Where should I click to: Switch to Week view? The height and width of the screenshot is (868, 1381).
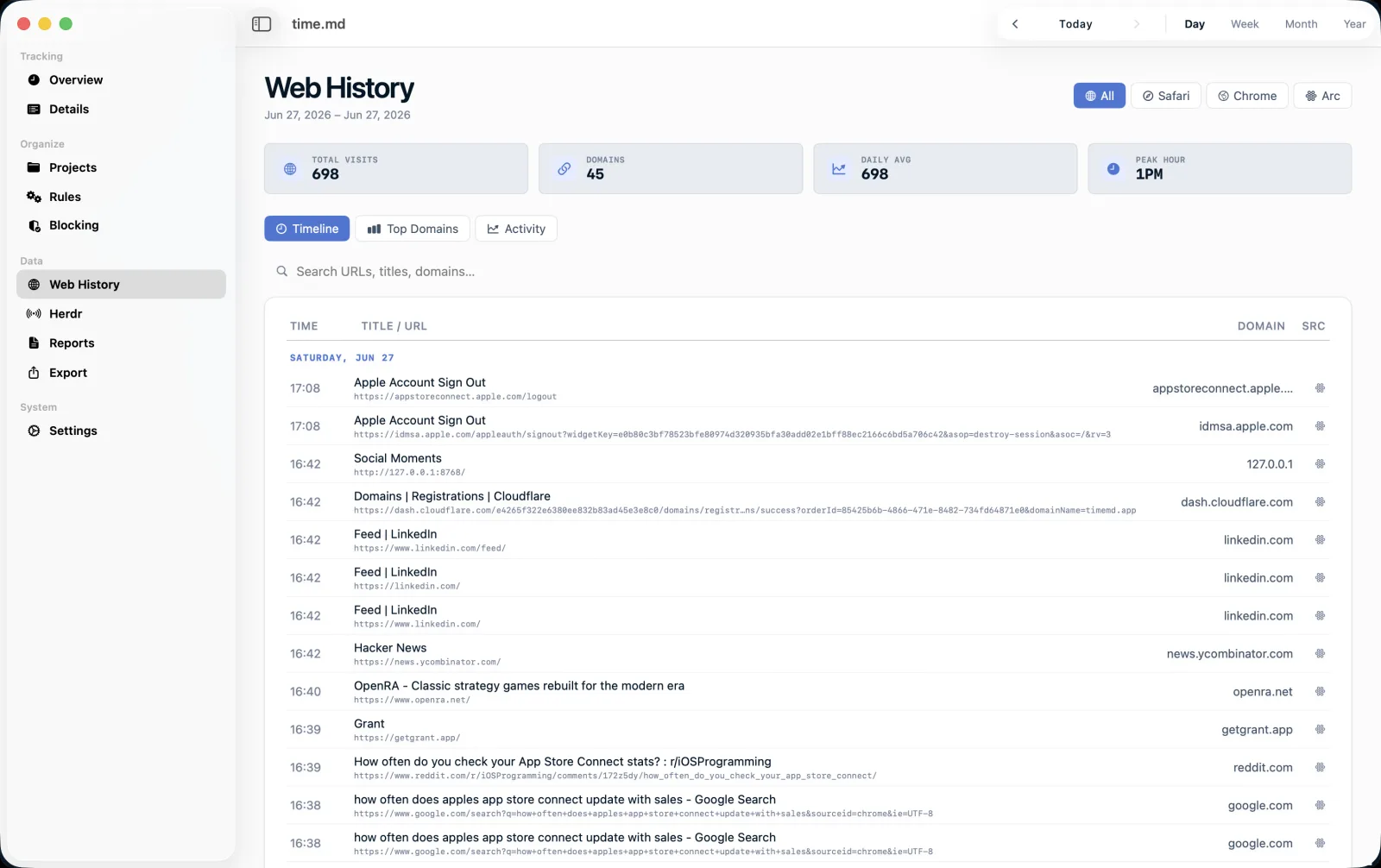1245,24
